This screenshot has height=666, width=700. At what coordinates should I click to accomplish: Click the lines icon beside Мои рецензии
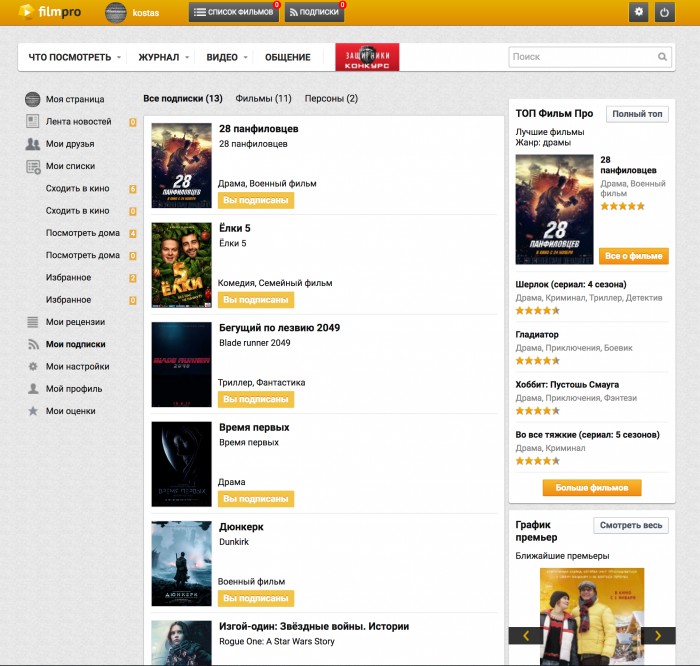(x=33, y=322)
